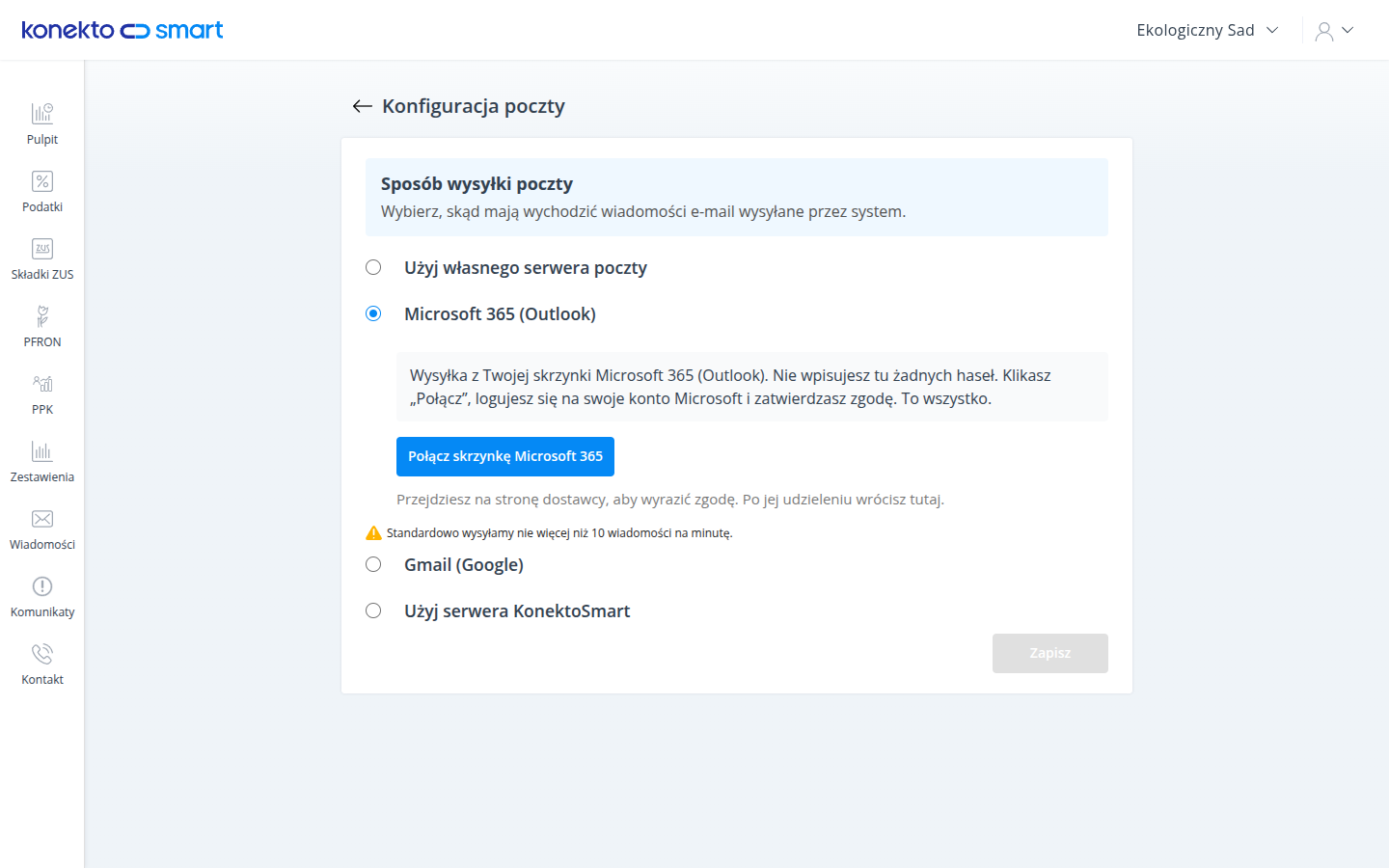Click the Sposób wysyłki poczty heading

477,184
